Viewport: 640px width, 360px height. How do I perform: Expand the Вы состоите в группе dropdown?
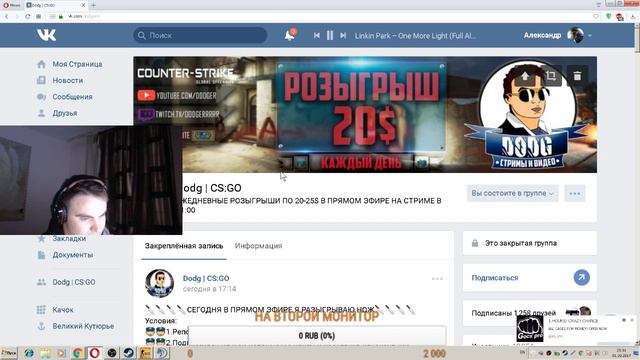pos(513,193)
